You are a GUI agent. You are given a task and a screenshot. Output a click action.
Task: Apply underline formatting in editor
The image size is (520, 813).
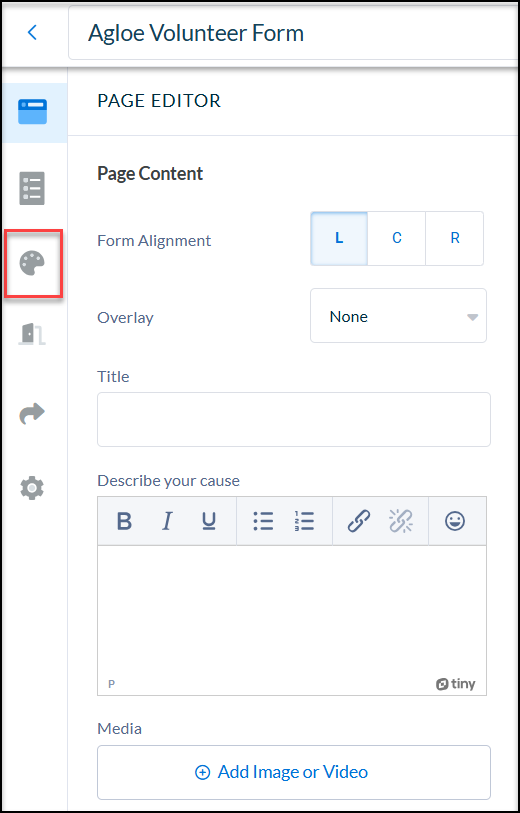coord(208,521)
